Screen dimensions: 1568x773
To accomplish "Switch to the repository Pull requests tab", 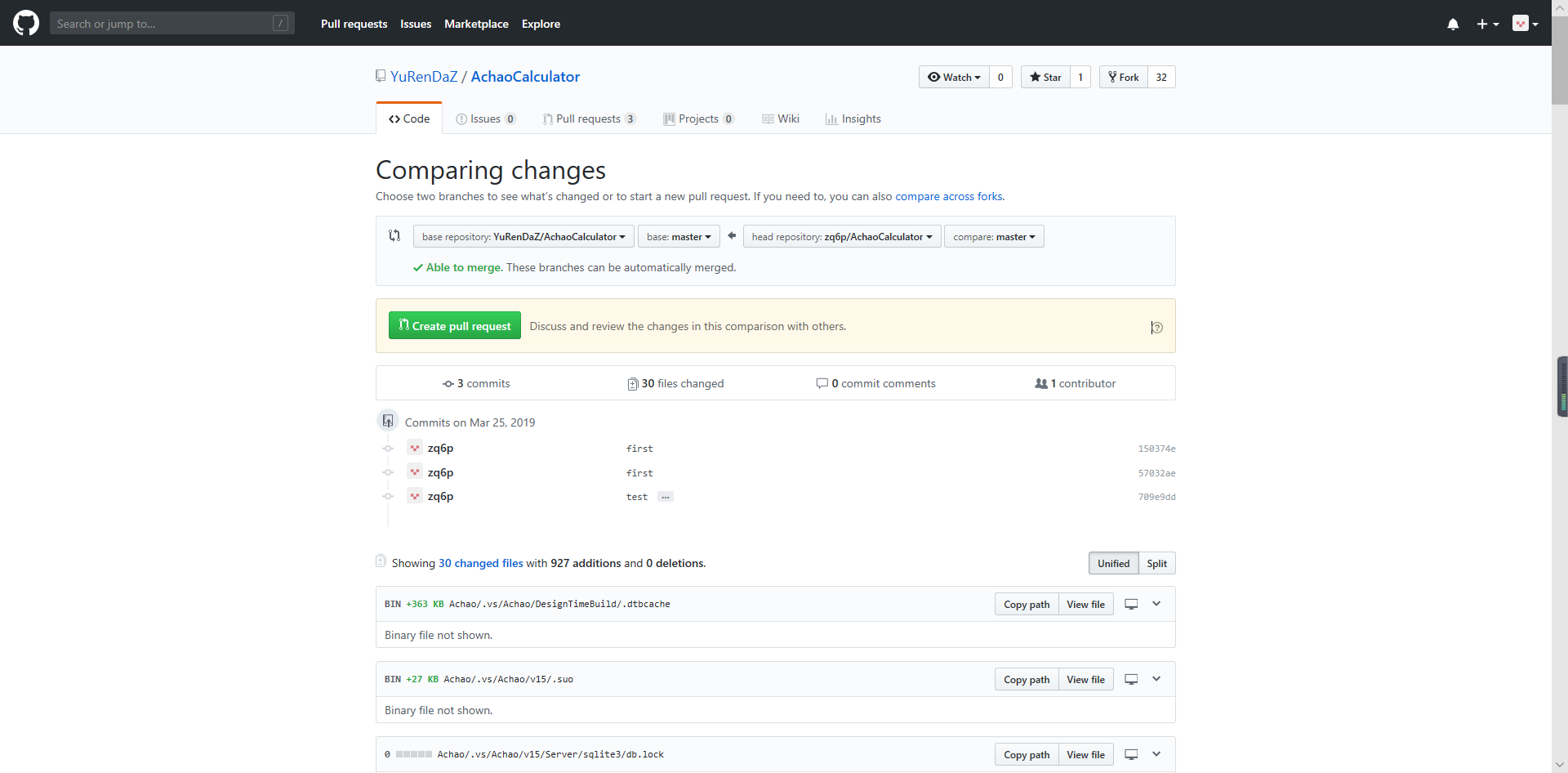I will pos(589,118).
